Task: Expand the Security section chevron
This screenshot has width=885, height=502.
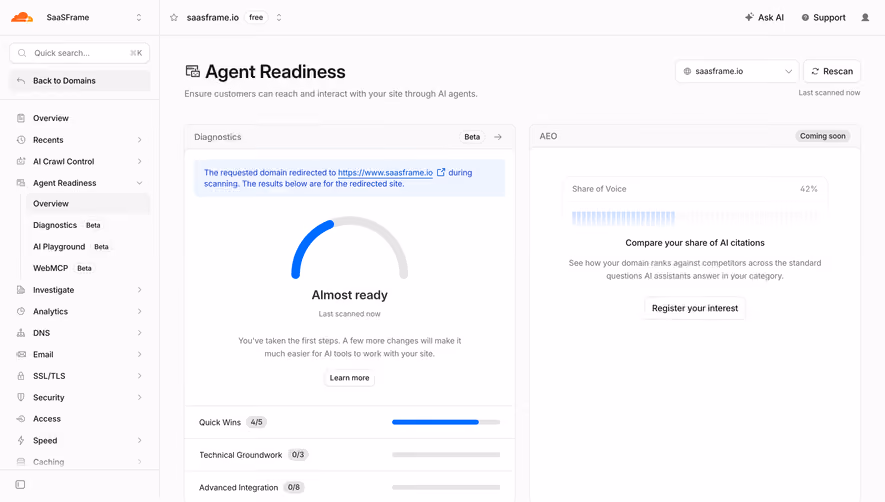Action: (139, 397)
